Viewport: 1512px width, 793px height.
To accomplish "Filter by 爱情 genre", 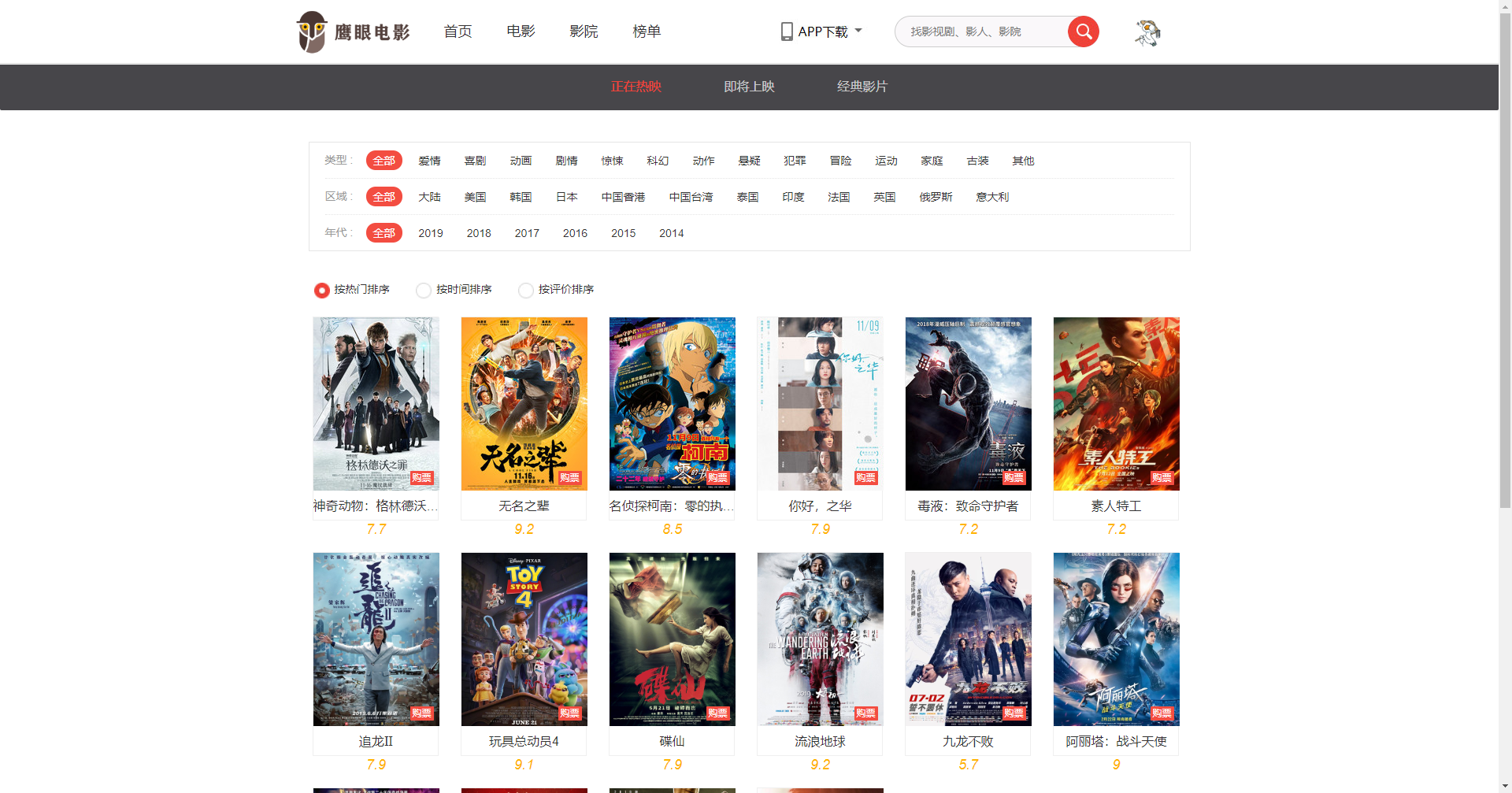I will click(429, 161).
